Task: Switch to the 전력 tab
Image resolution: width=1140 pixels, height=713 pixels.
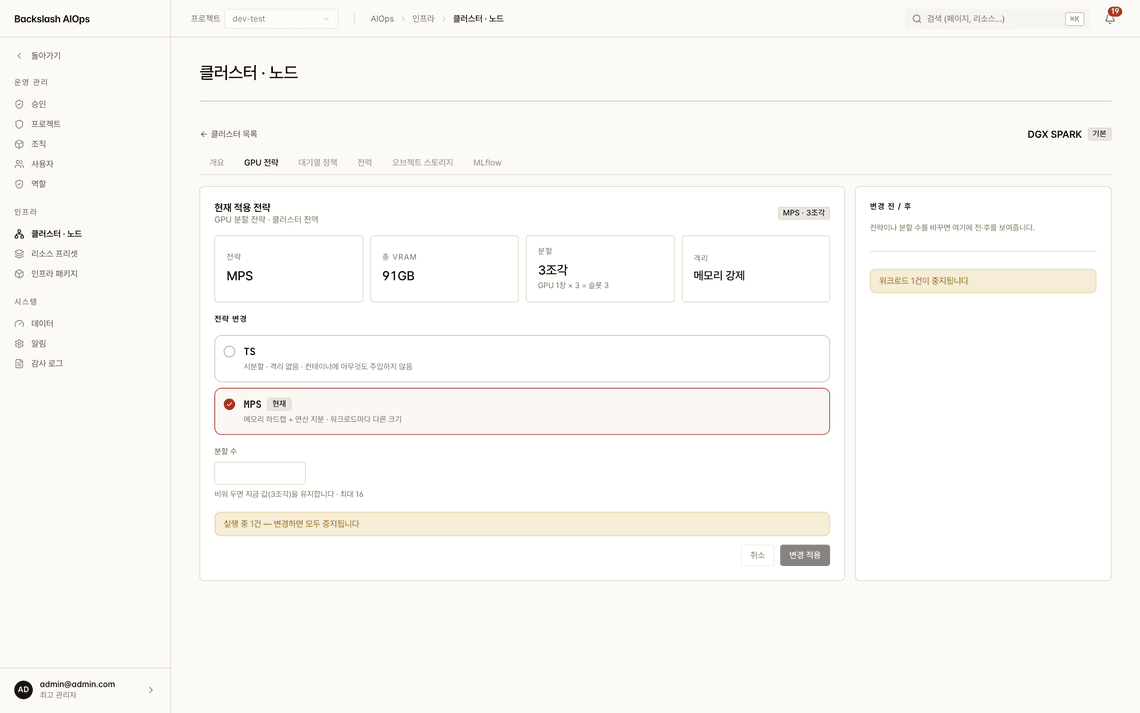Action: [364, 163]
